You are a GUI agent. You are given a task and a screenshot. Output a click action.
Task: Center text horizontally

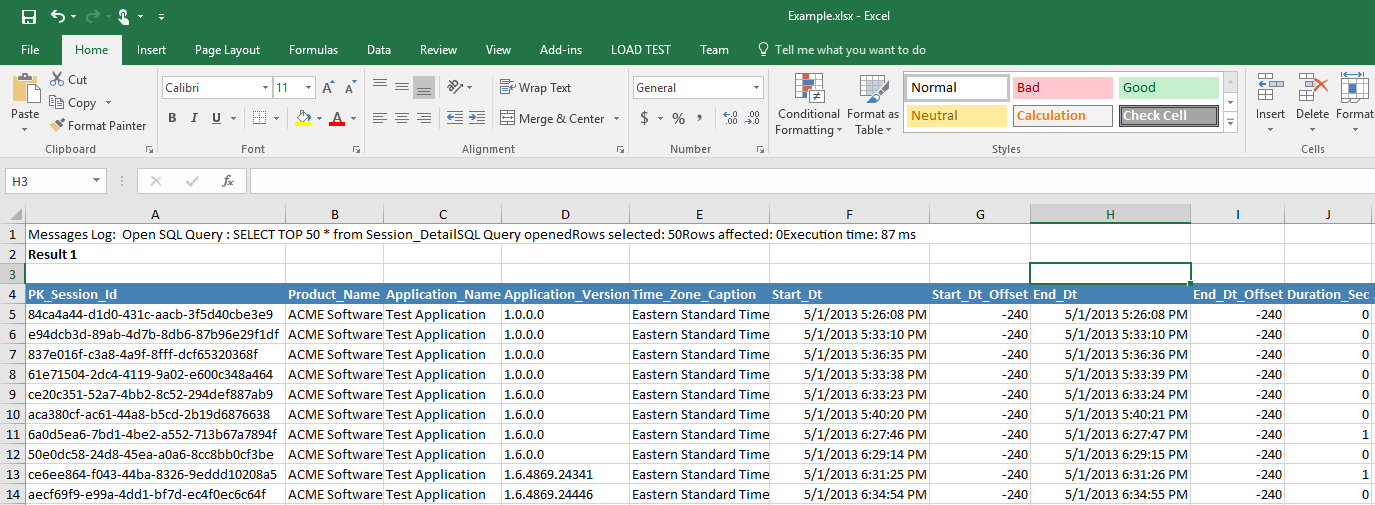point(402,118)
